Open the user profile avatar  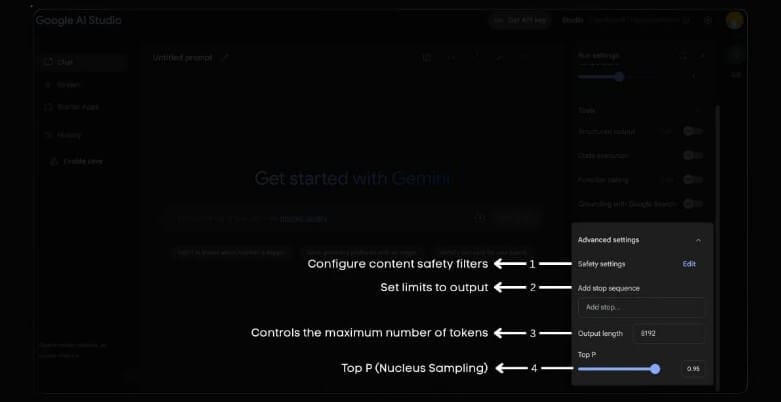(734, 20)
